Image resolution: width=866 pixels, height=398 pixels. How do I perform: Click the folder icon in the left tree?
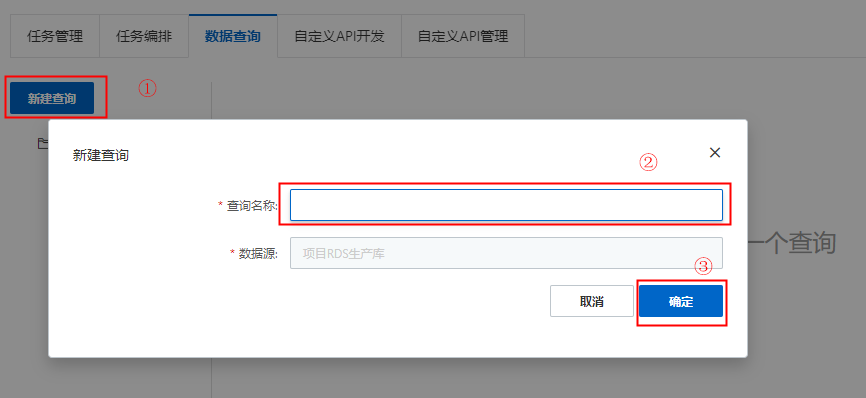point(43,144)
